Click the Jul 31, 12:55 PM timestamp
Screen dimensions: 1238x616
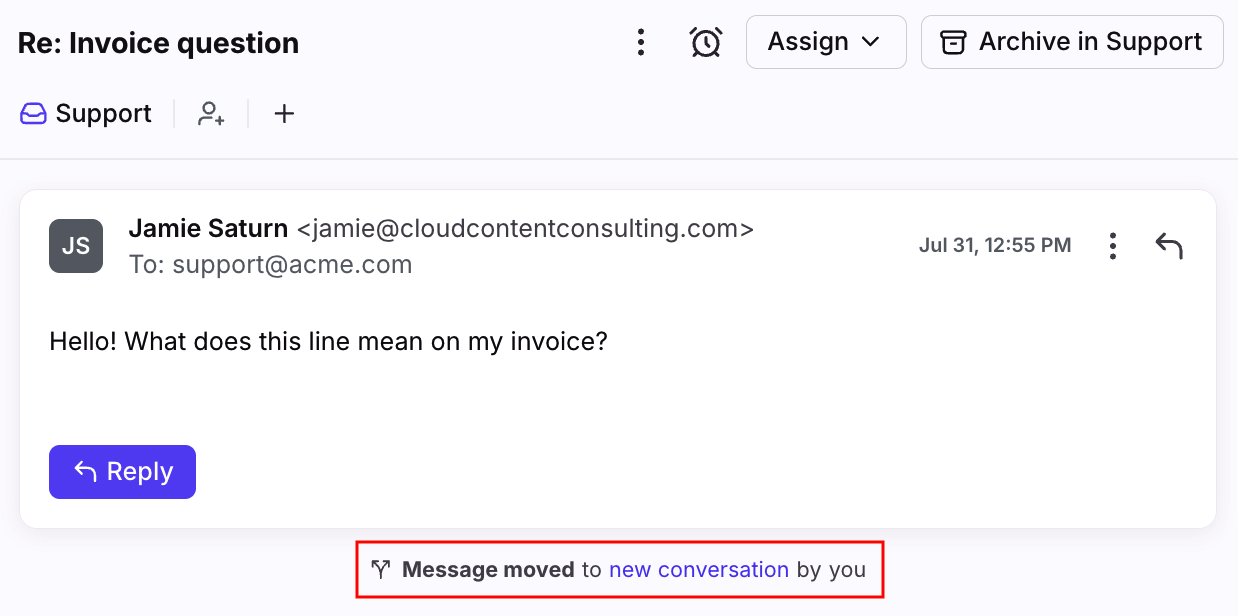[x=995, y=245]
